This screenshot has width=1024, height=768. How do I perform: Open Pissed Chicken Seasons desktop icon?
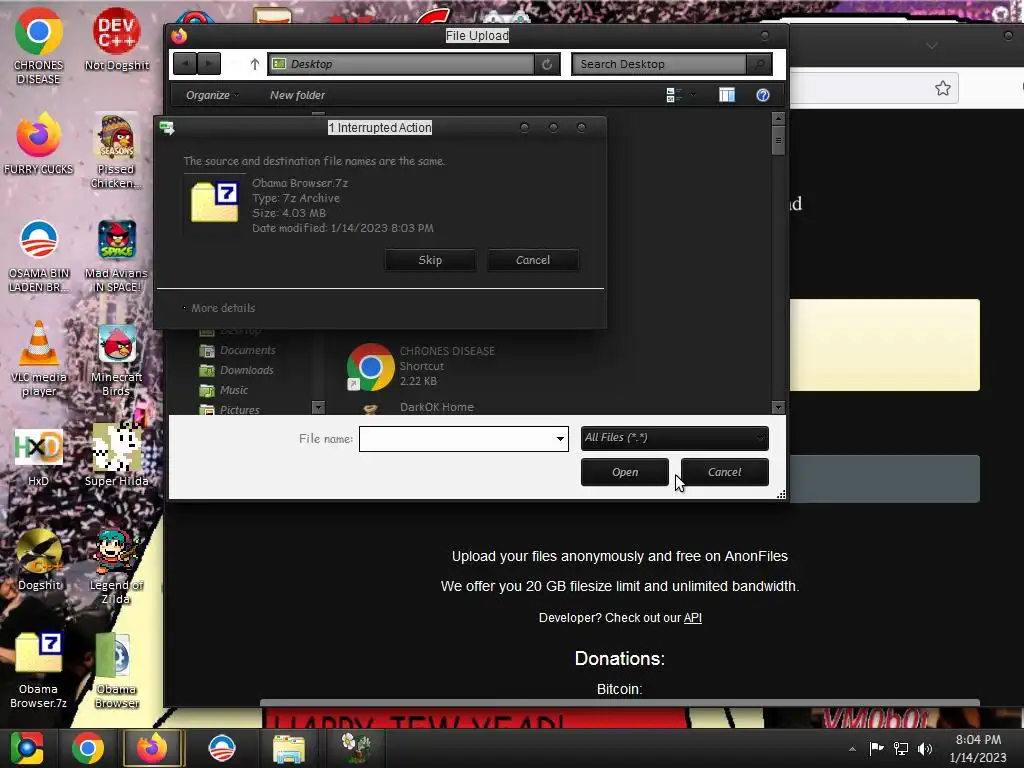click(116, 151)
